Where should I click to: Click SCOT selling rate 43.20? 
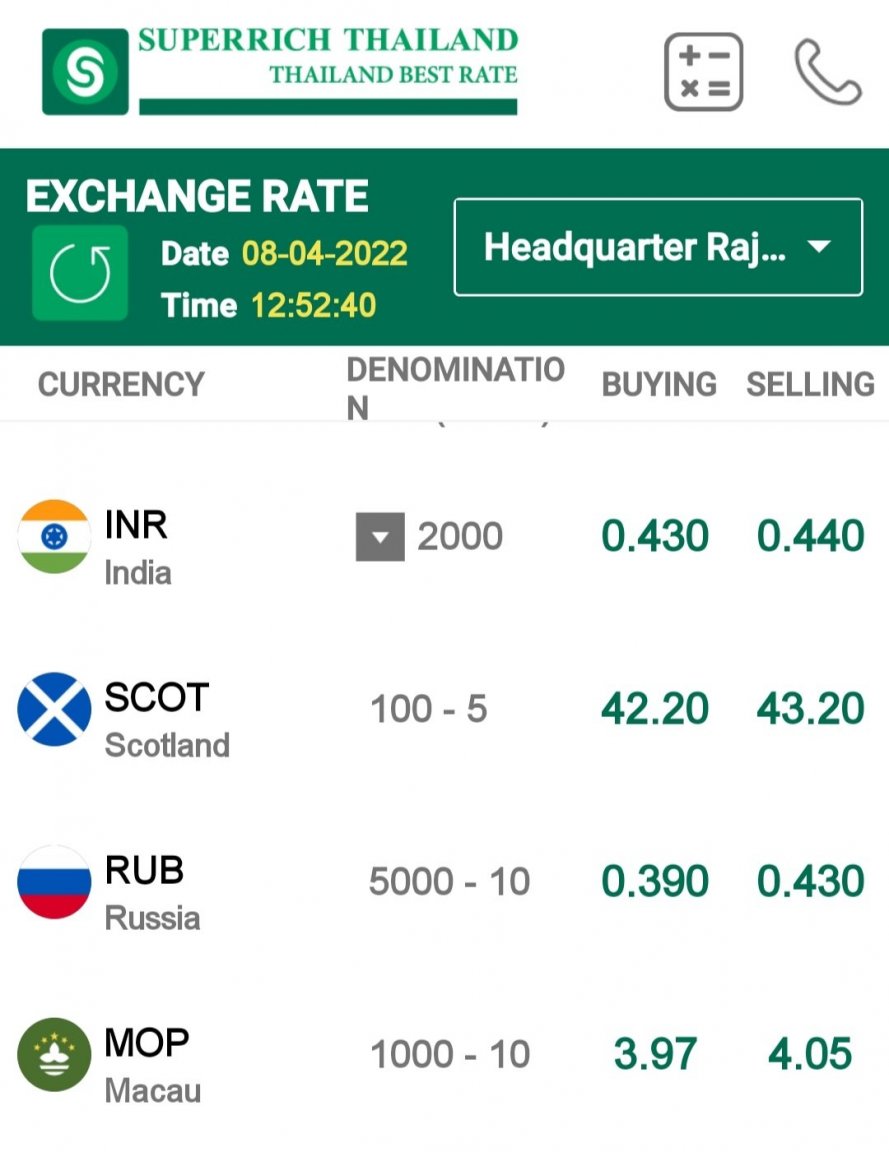pos(810,709)
